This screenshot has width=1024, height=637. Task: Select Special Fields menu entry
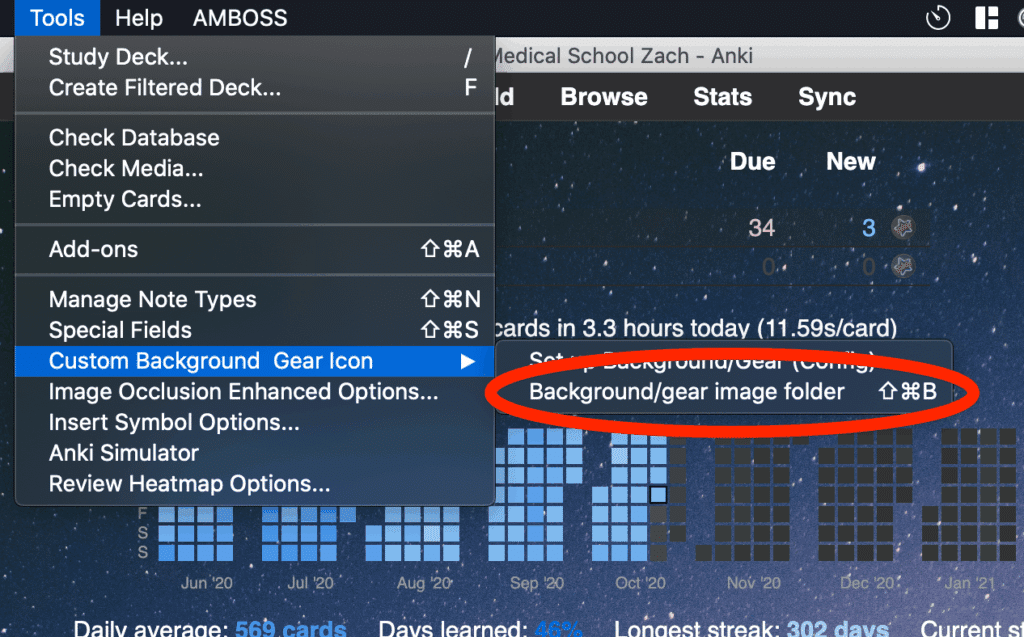(255, 330)
